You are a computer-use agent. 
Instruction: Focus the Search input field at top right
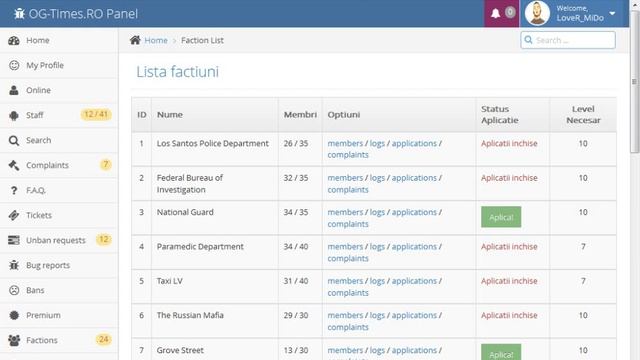(x=568, y=40)
